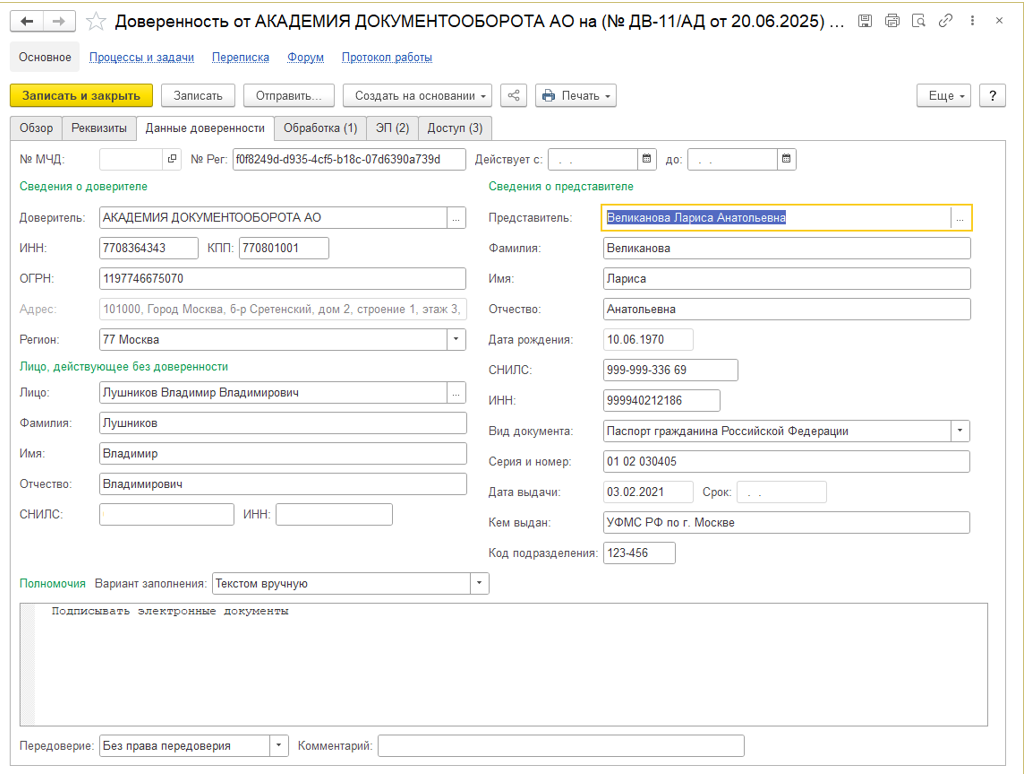Expand the Вид документа dropdown

coord(960,431)
